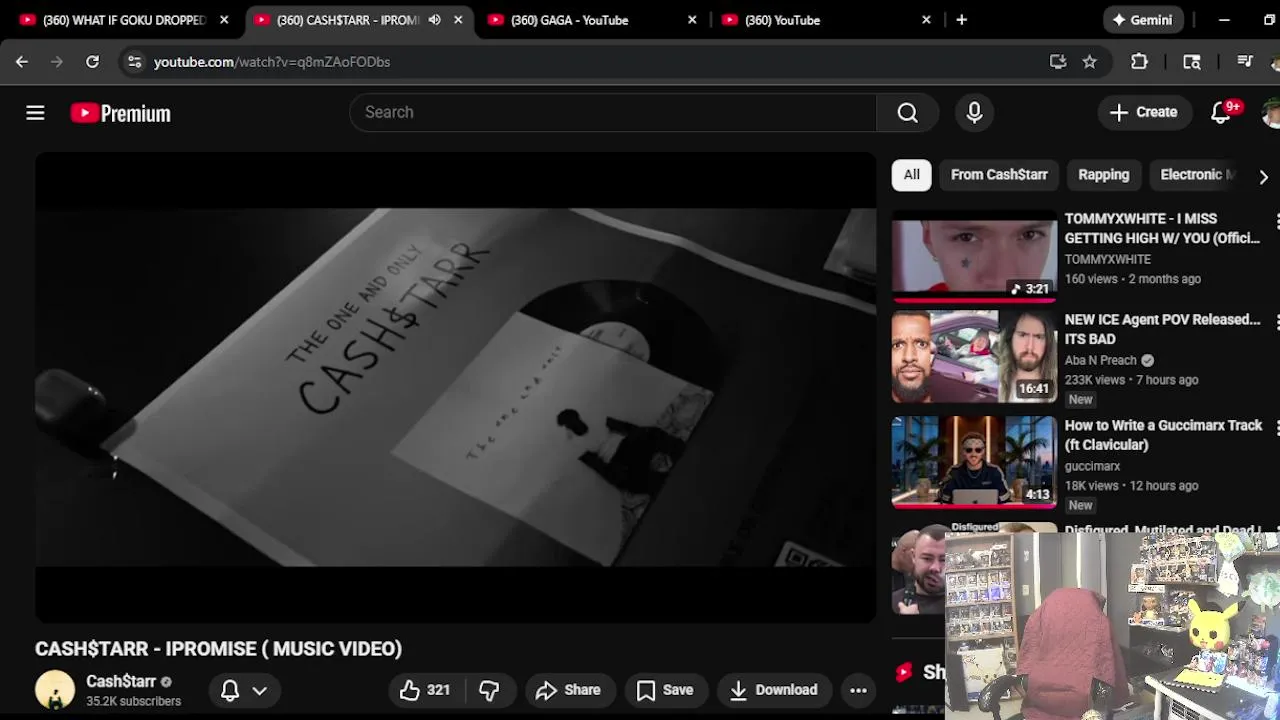This screenshot has width=1280, height=720.
Task: Visit TOMMYXWHITE channel name link
Action: 1107,259
